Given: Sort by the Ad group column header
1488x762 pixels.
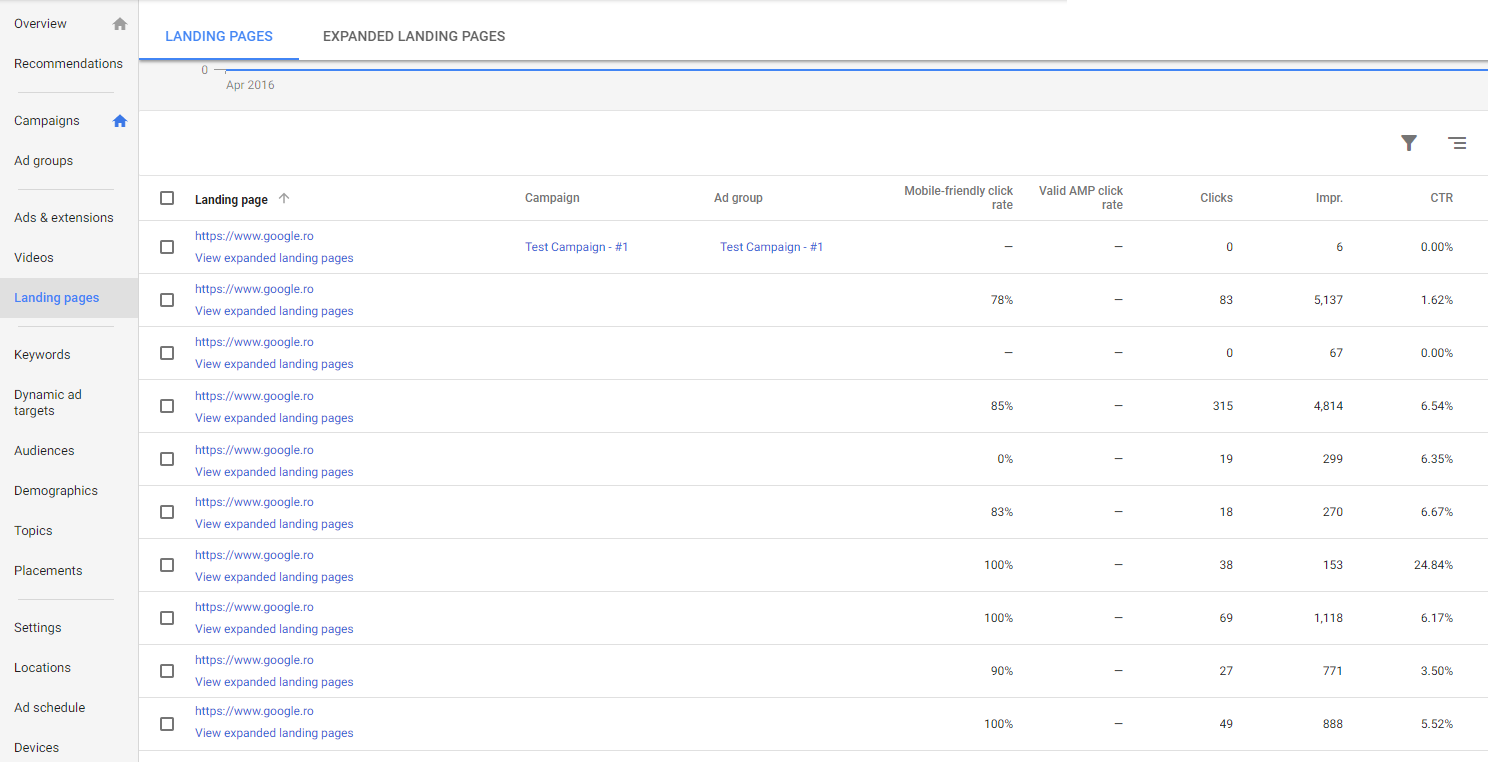Looking at the screenshot, I should (x=738, y=198).
